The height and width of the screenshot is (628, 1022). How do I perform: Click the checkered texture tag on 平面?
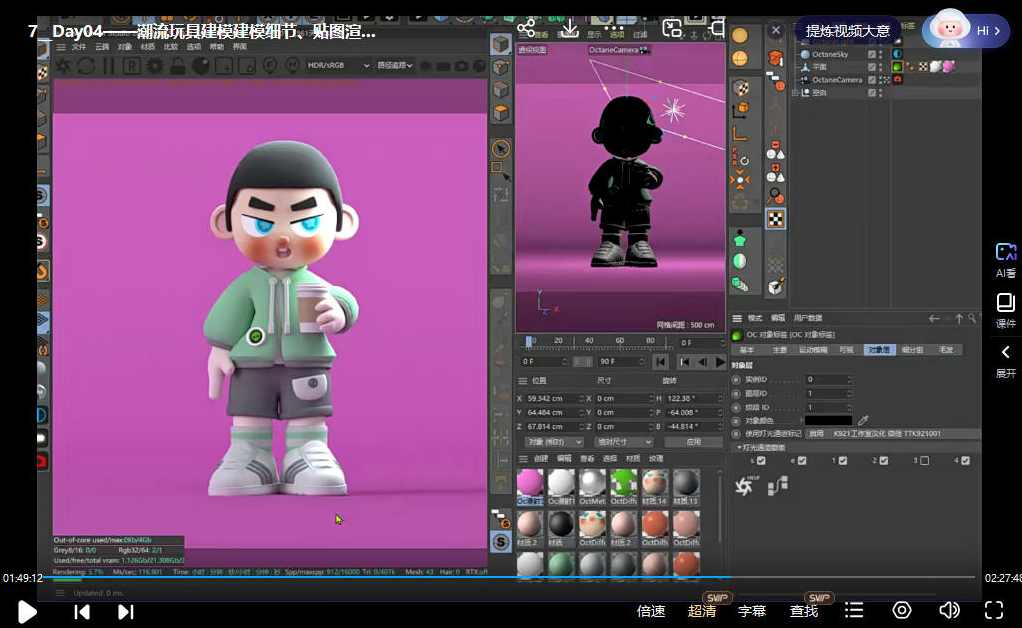(923, 67)
